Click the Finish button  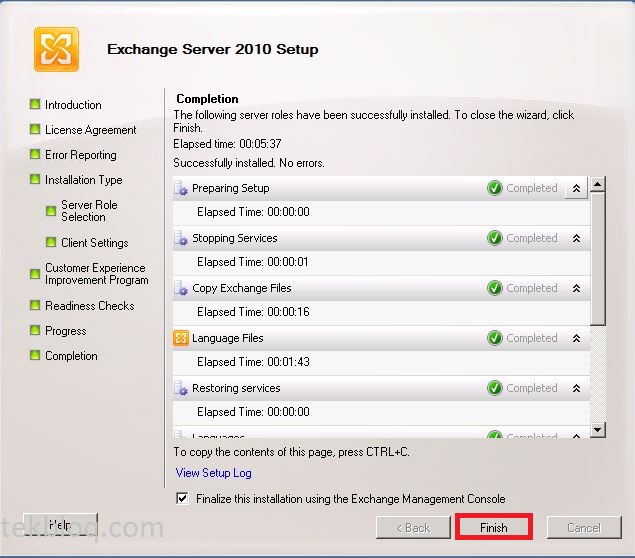494,528
